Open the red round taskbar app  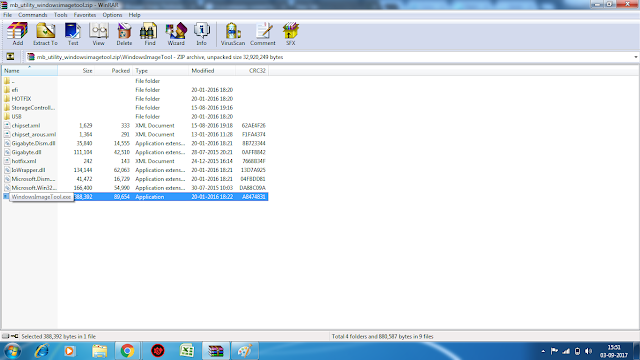[158, 351]
